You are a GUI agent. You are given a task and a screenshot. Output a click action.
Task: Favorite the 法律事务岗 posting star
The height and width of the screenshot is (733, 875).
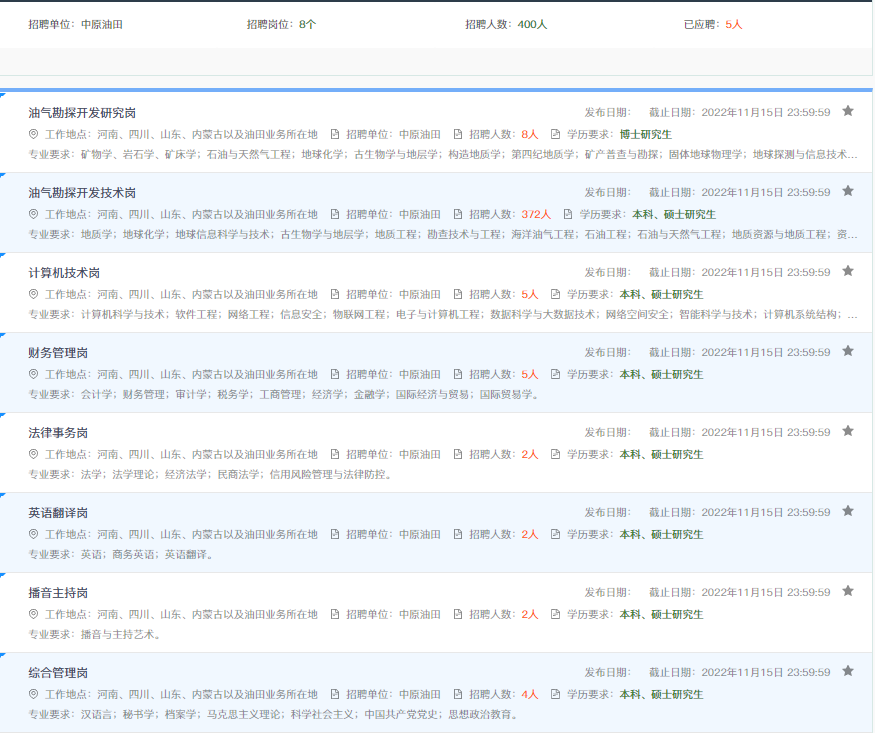pyautogui.click(x=848, y=431)
